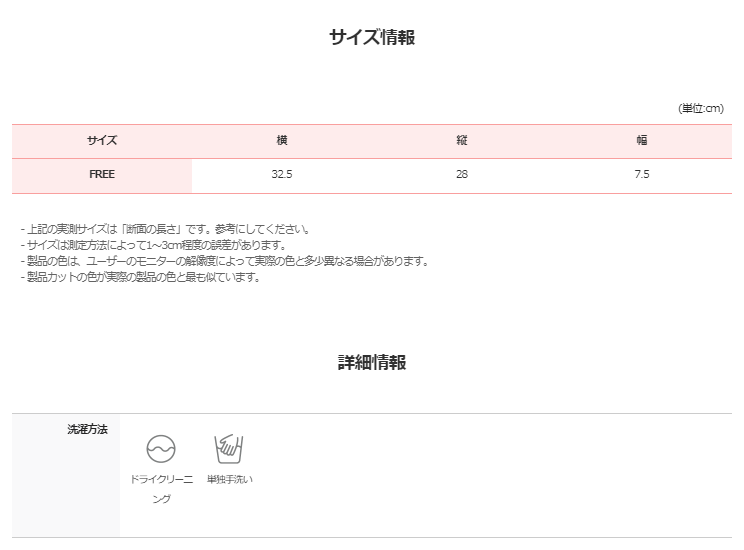The width and height of the screenshot is (744, 550).
Task: Click the 横 column header
Action: coord(282,140)
